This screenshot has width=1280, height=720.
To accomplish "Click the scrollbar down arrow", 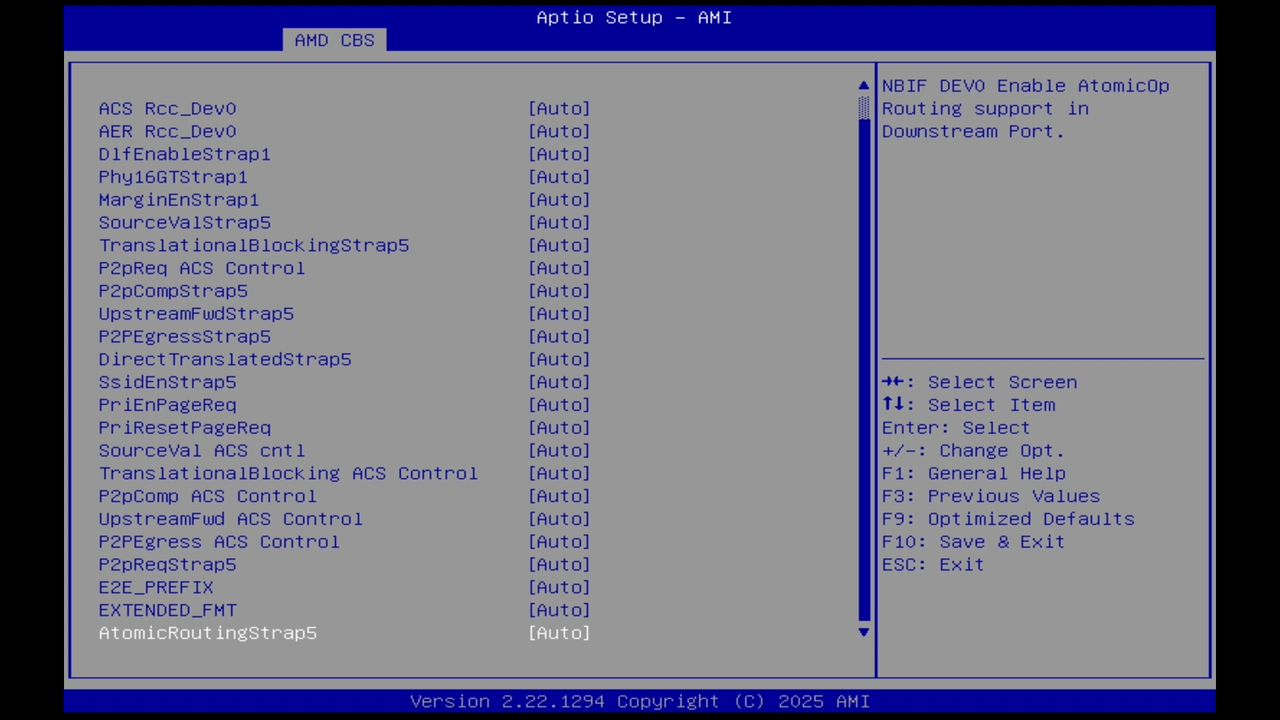I will pyautogui.click(x=862, y=632).
